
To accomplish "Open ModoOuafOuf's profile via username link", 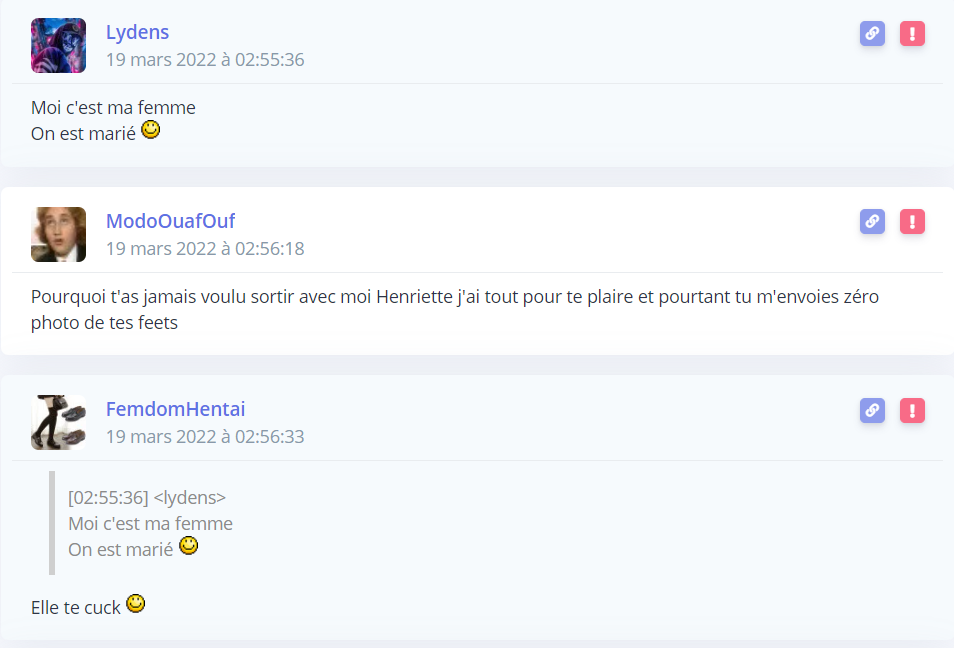I will 170,221.
